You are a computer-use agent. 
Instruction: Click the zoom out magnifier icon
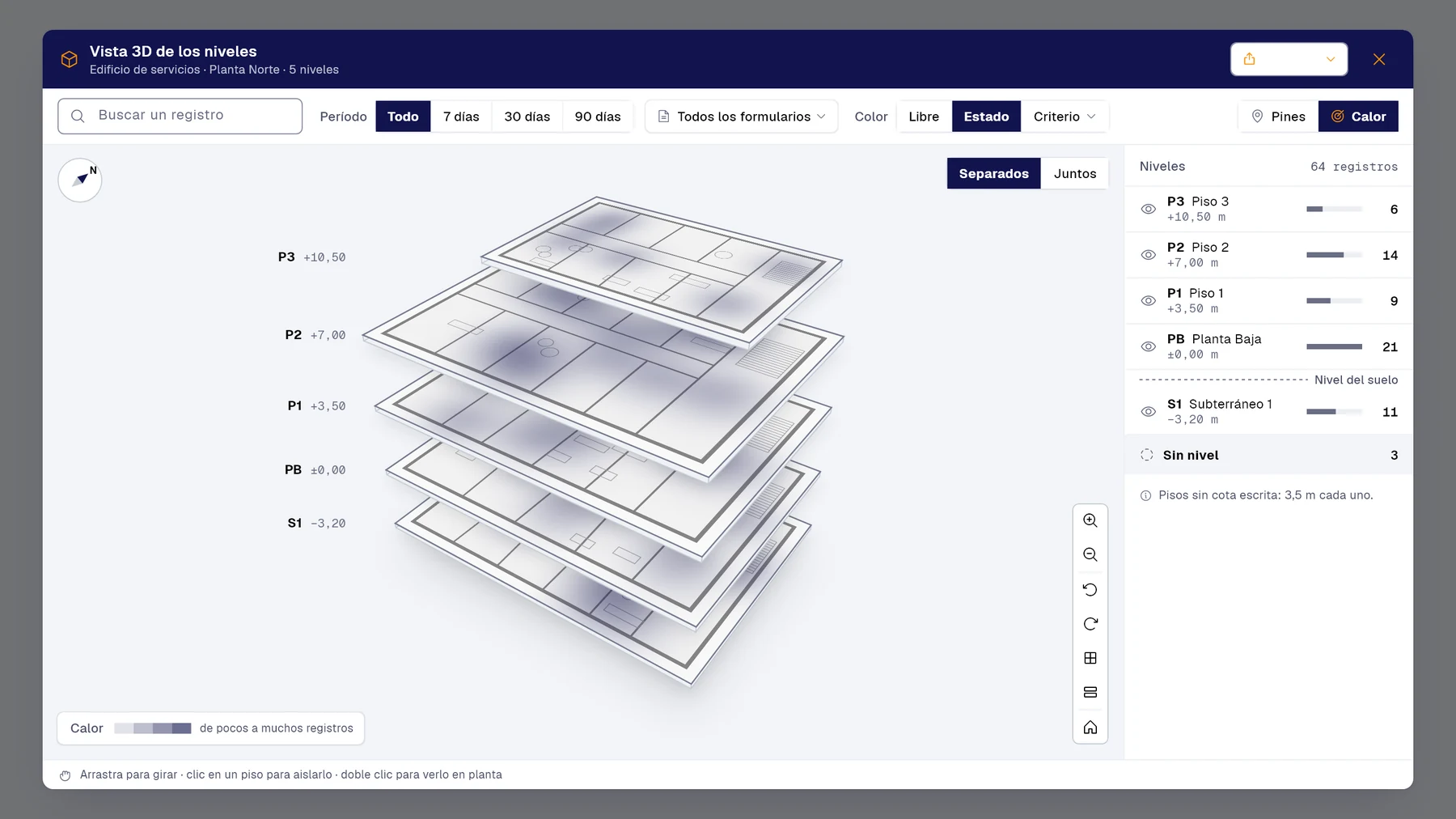1090,555
